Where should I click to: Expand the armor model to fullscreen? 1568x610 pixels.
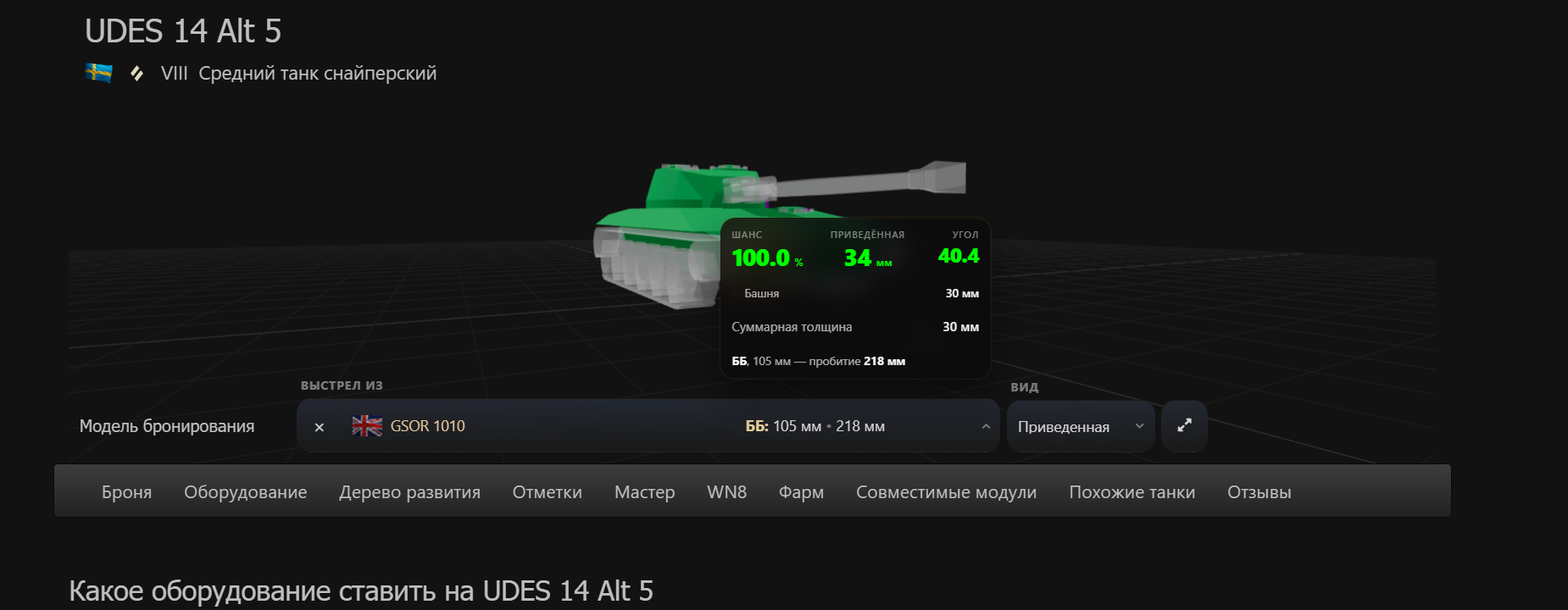(1184, 426)
